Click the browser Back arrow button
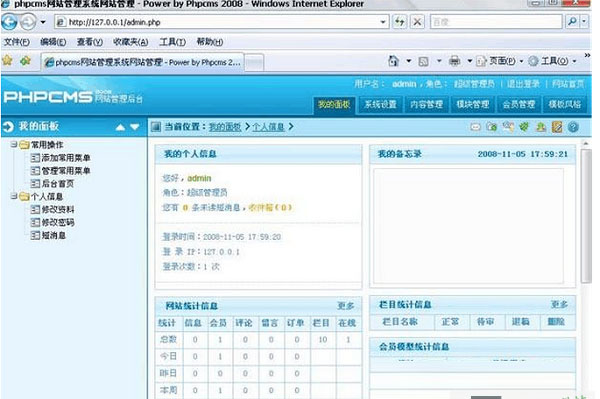Screen dimensions: 600x399 click(x=10, y=22)
